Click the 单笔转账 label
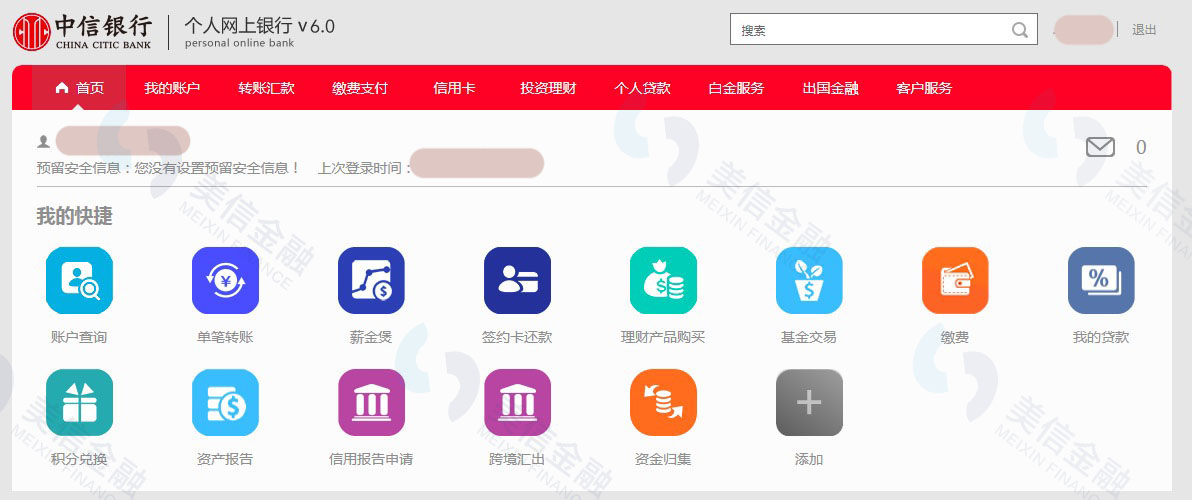Screen dimensions: 1192x500 pos(225,337)
